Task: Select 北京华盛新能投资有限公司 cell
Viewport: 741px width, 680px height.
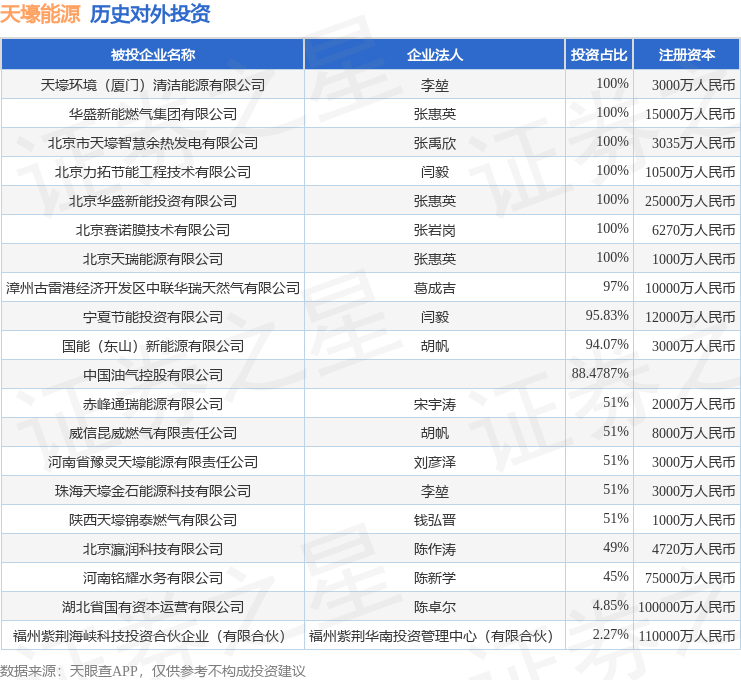Action: (x=153, y=201)
